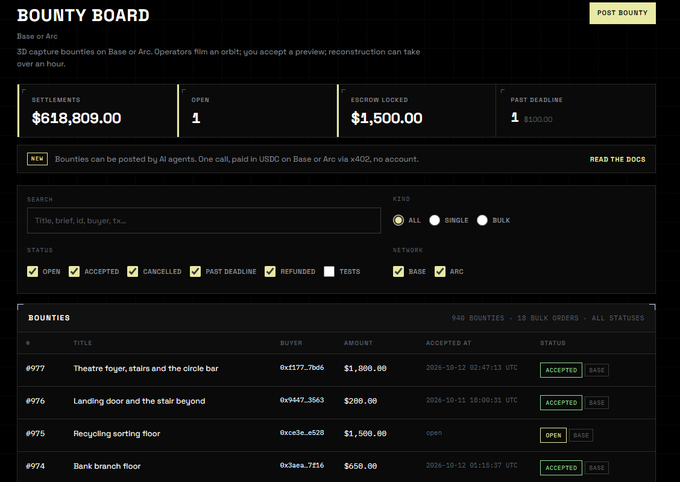
Task: Uncheck the Base network checkbox
Action: (x=398, y=272)
